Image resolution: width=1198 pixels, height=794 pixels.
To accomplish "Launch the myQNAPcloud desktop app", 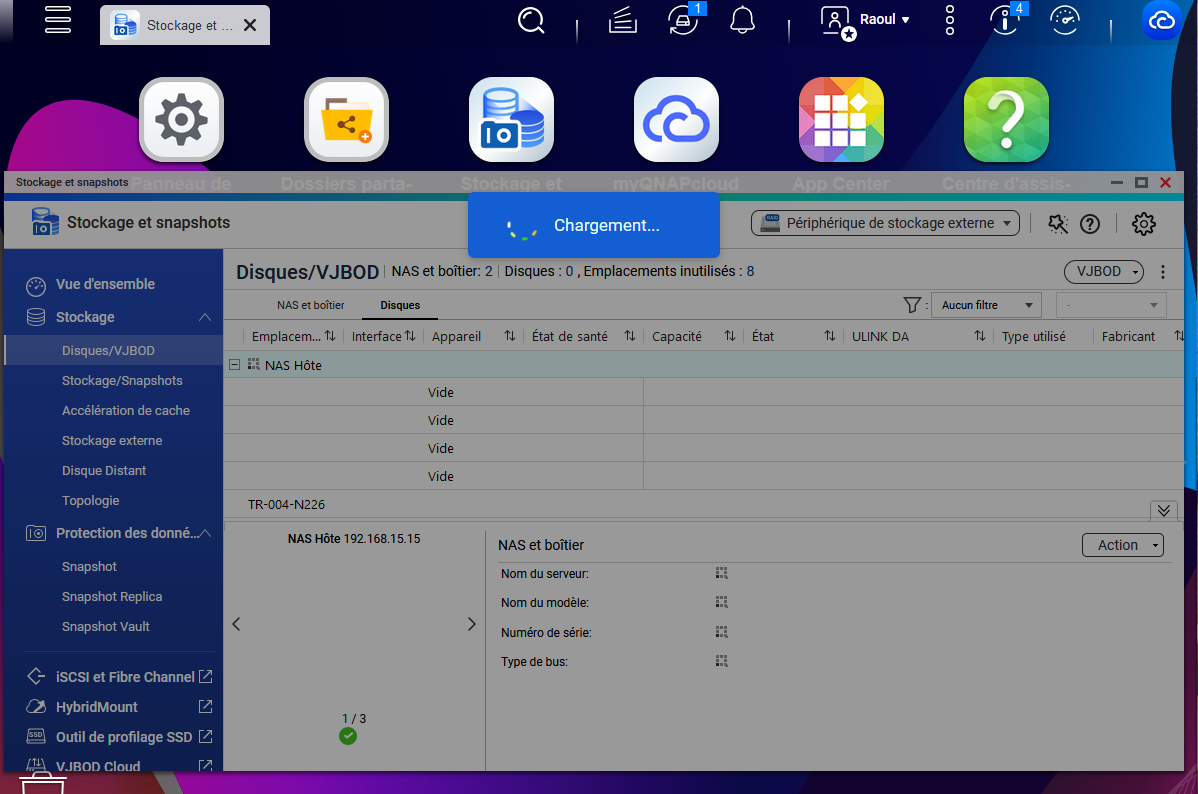I will click(676, 120).
